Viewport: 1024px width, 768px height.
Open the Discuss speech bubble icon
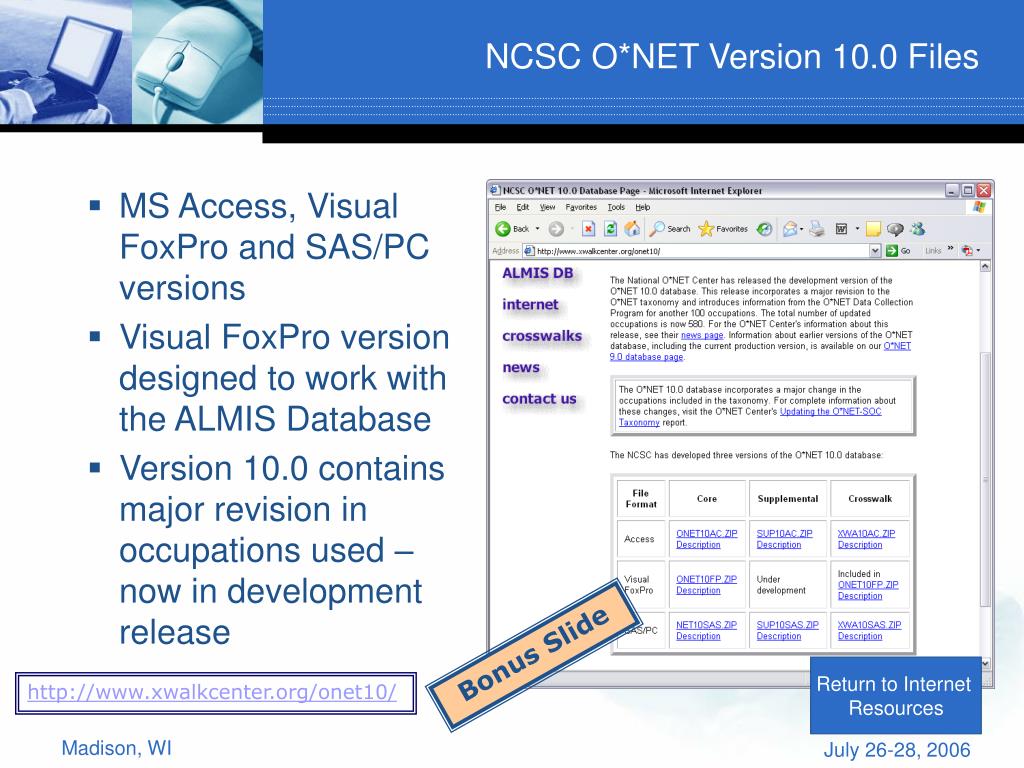tap(895, 229)
